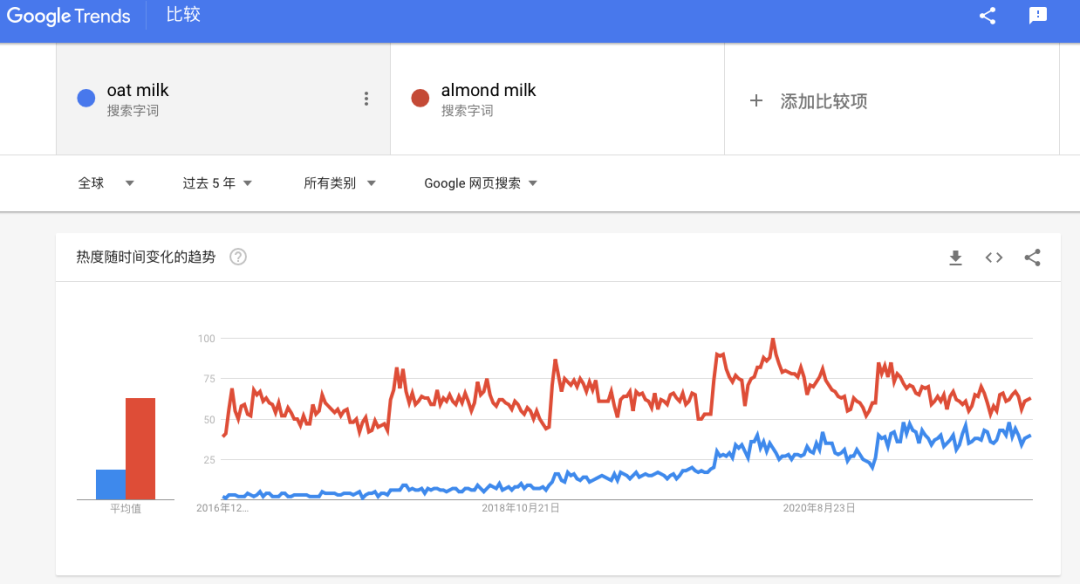Expand the 所有类别 category dropdown

coord(339,183)
